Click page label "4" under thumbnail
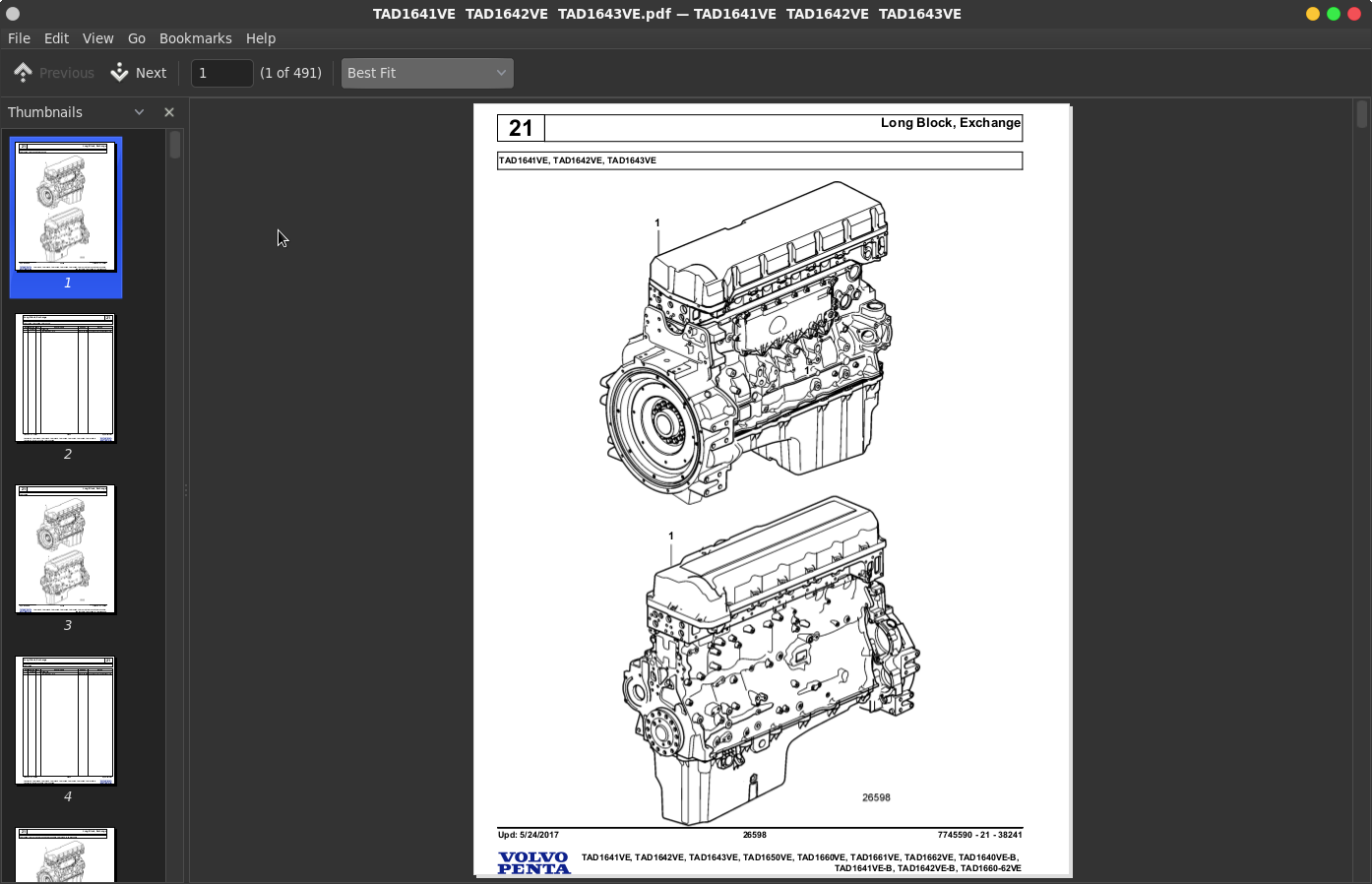Screen dimensions: 1372x884 (x=67, y=796)
